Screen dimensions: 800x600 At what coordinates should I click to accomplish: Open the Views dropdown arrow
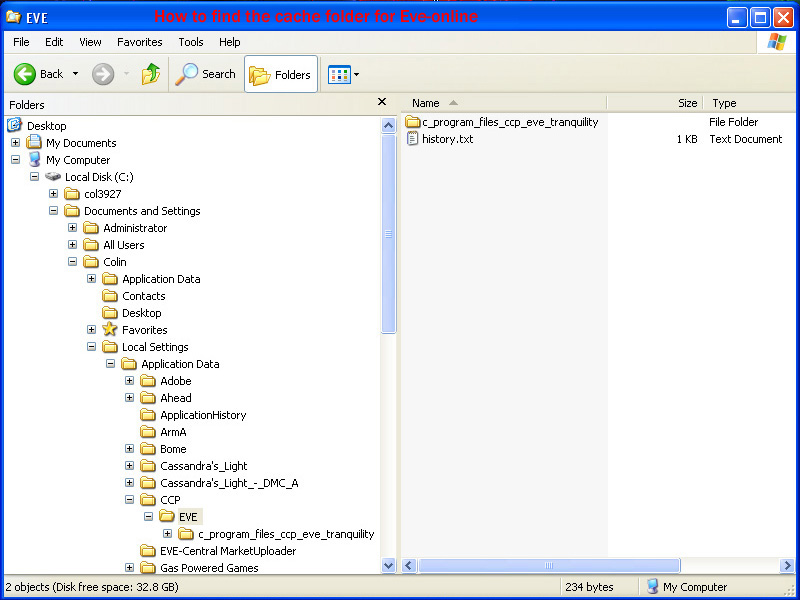[x=357, y=74]
